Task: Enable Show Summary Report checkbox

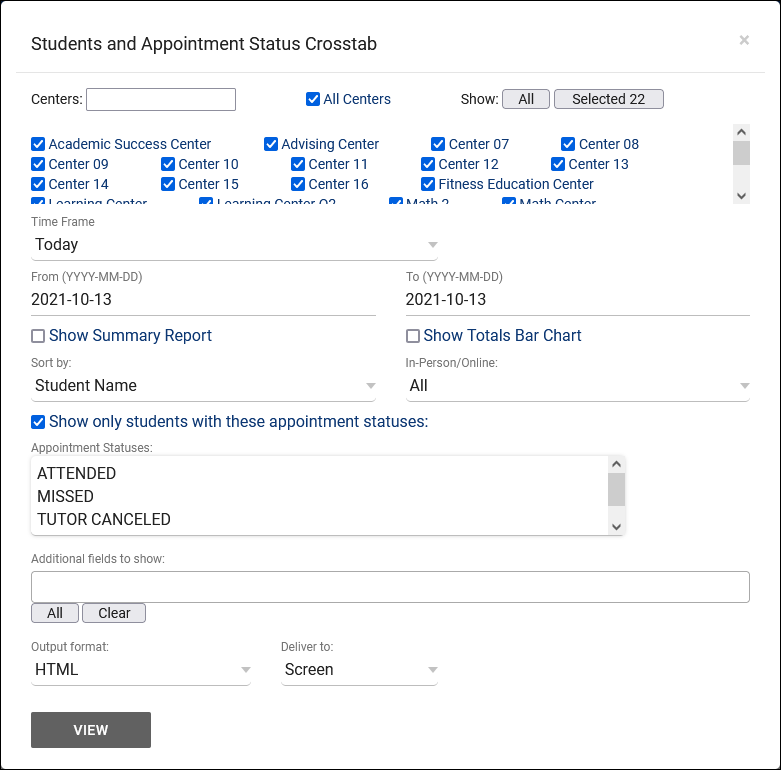Action: click(38, 336)
